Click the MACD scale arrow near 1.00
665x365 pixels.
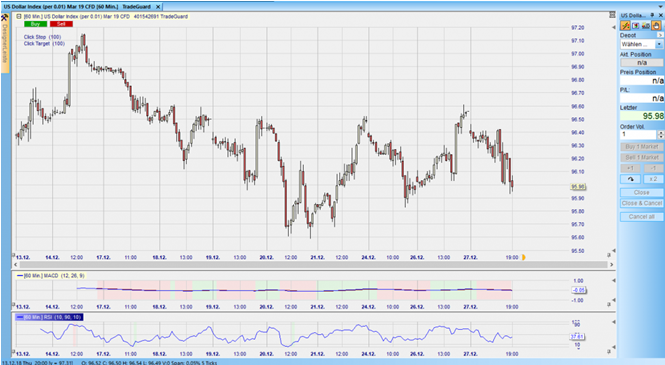point(613,281)
